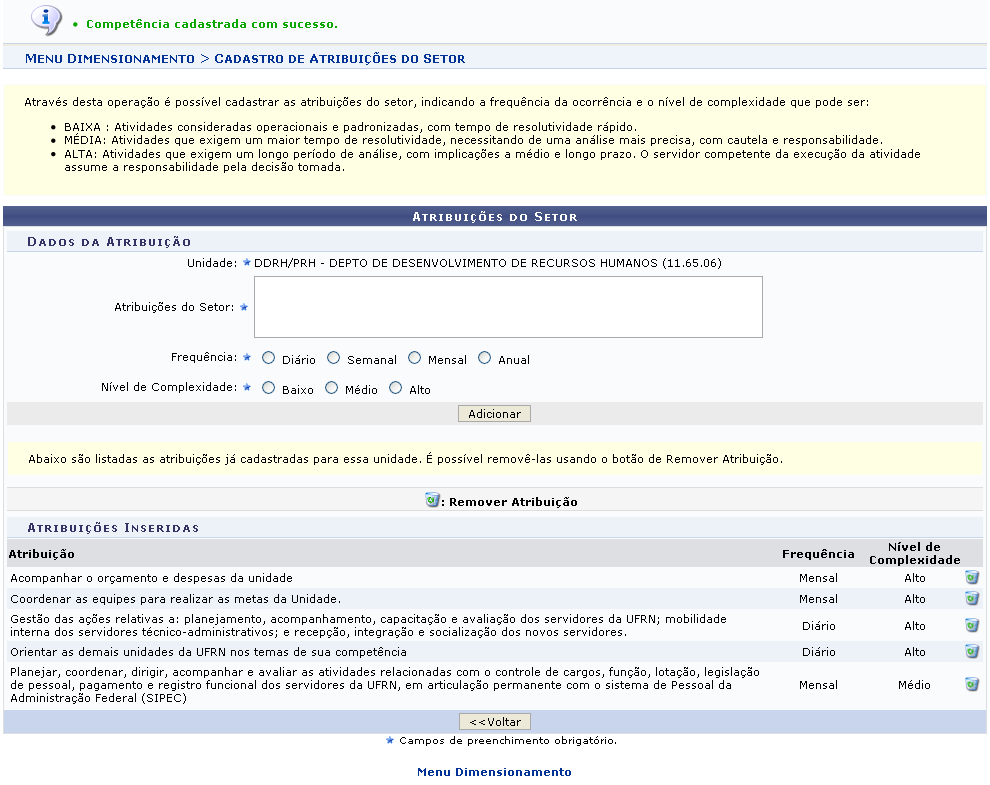The height and width of the screenshot is (785, 990).
Task: Select the Semanal frequency option
Action: pyautogui.click(x=334, y=358)
